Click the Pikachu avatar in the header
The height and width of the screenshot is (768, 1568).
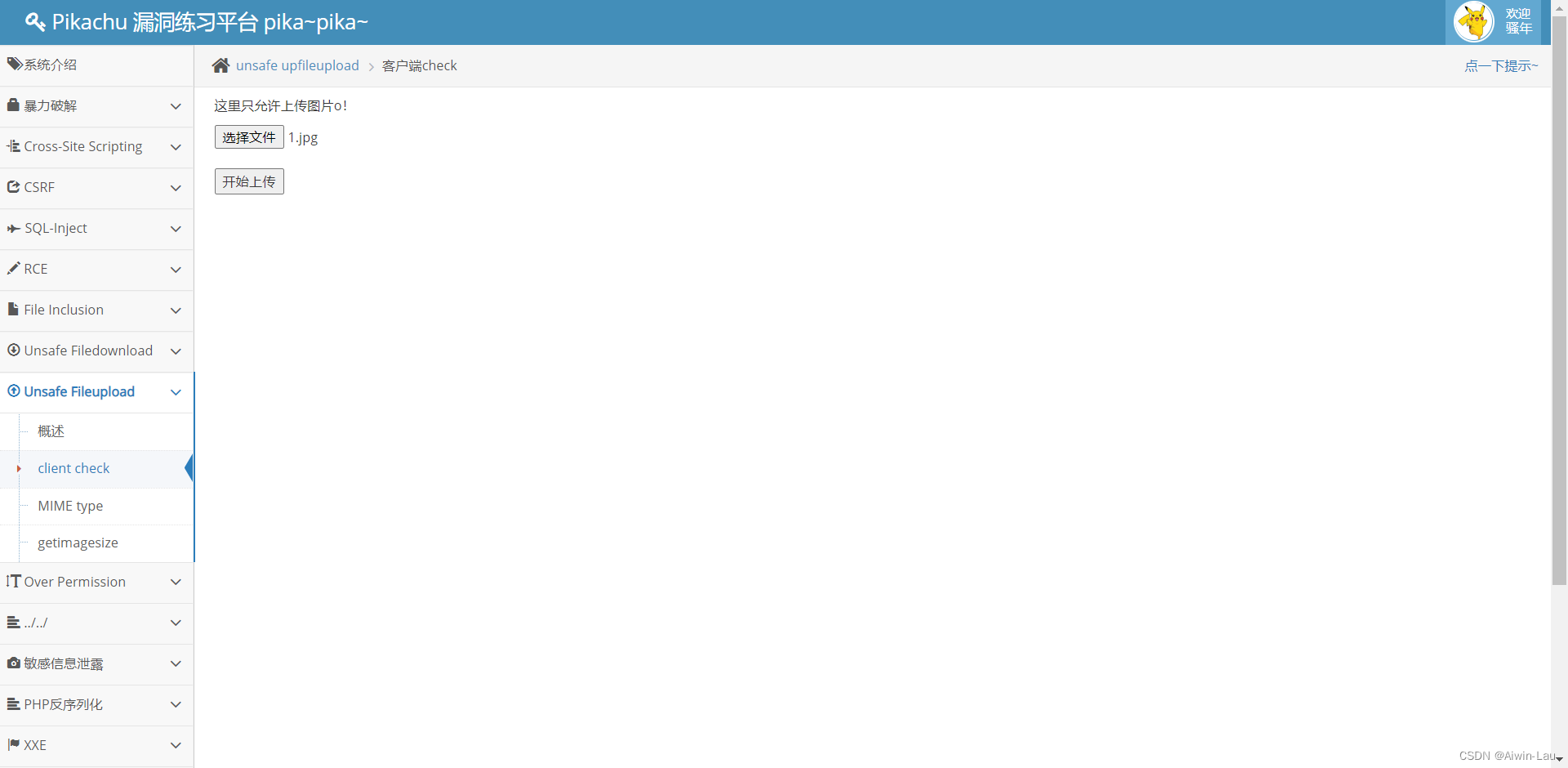1474,22
